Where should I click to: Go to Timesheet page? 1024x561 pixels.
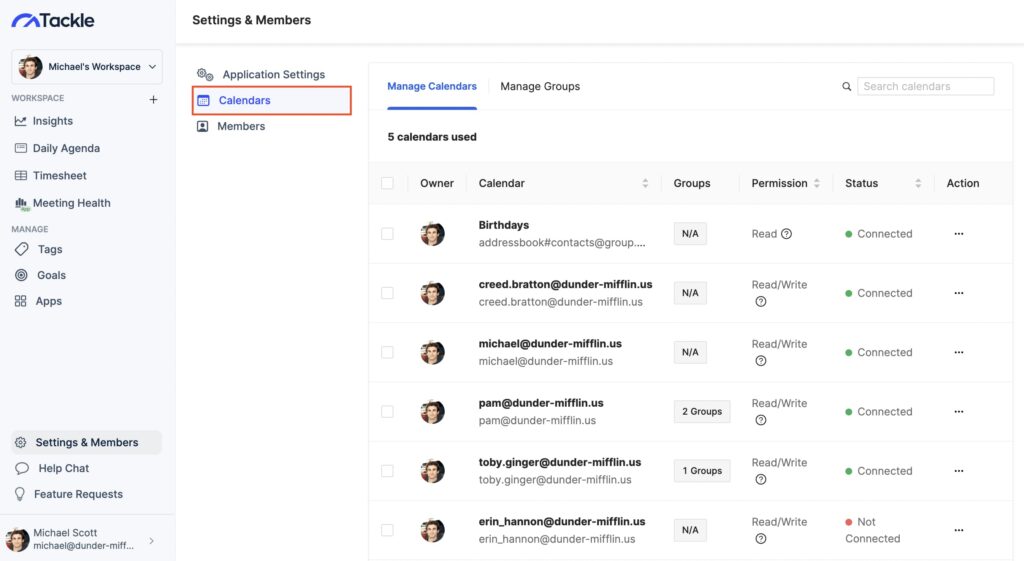click(59, 176)
